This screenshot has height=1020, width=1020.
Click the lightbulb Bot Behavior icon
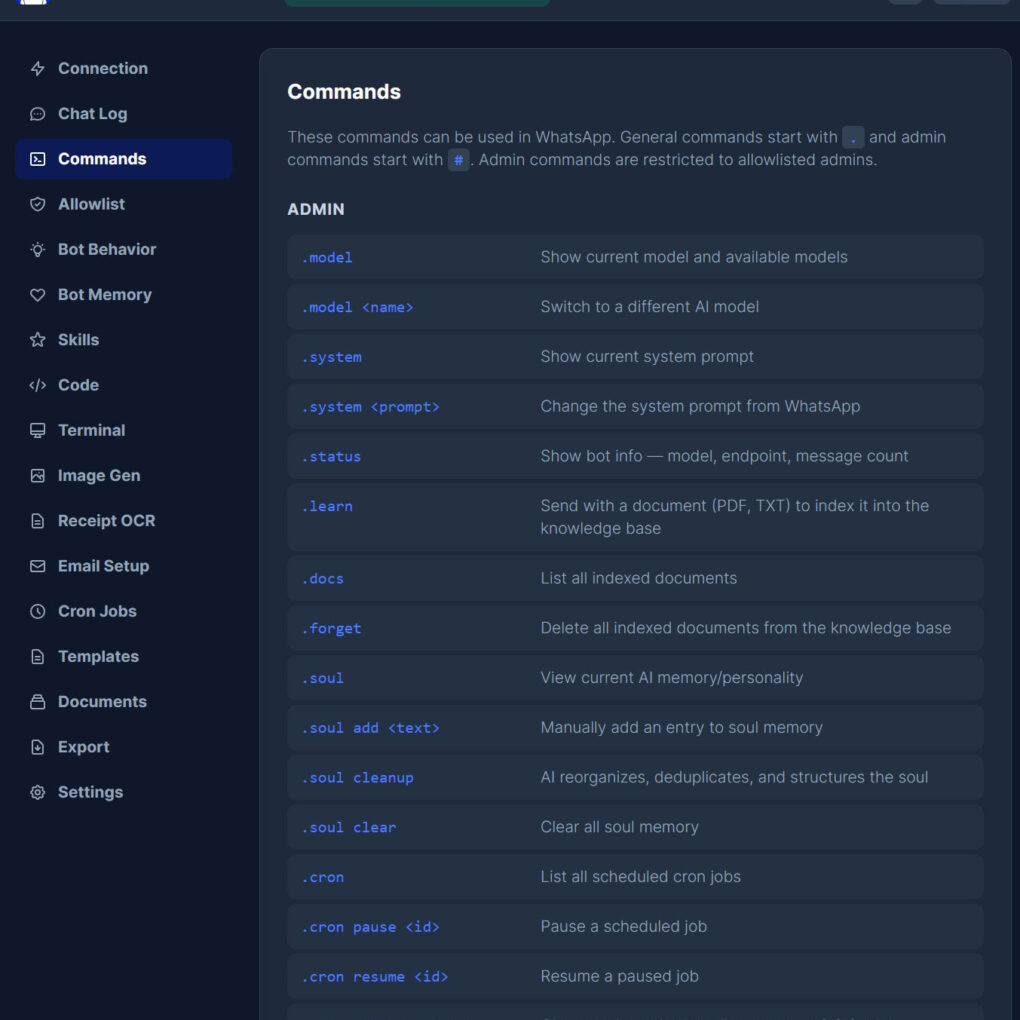[38, 250]
